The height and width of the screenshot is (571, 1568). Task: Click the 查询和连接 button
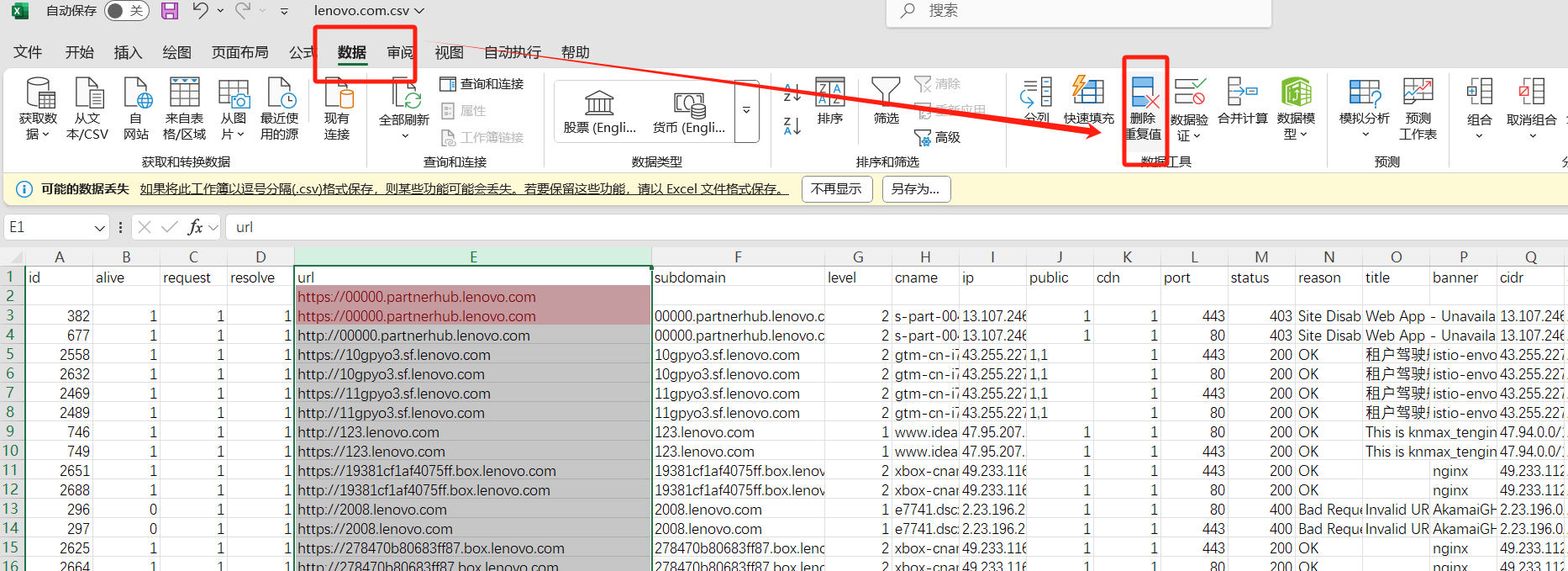click(x=482, y=84)
